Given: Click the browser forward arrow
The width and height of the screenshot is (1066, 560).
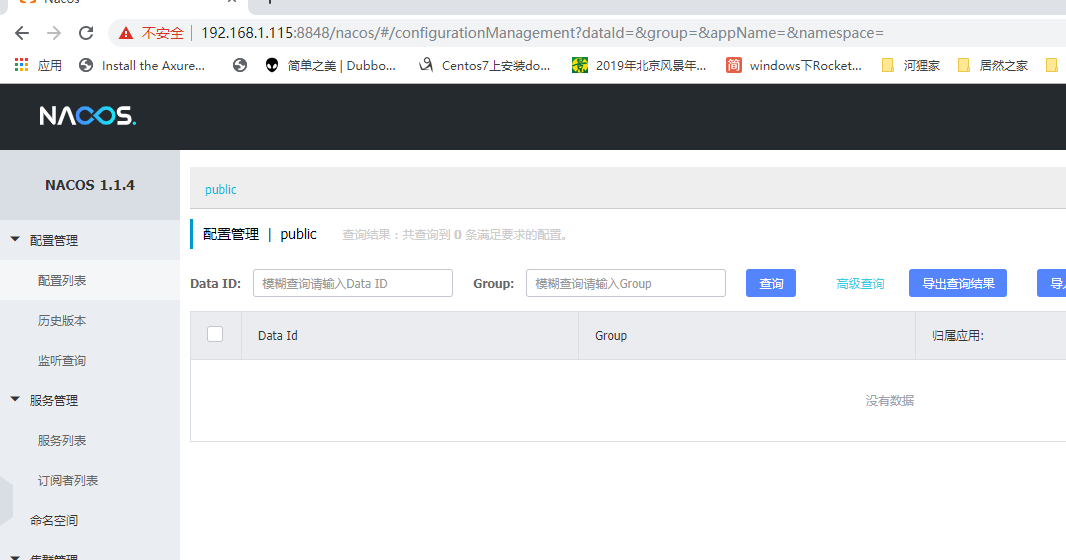Looking at the screenshot, I should pyautogui.click(x=54, y=33).
